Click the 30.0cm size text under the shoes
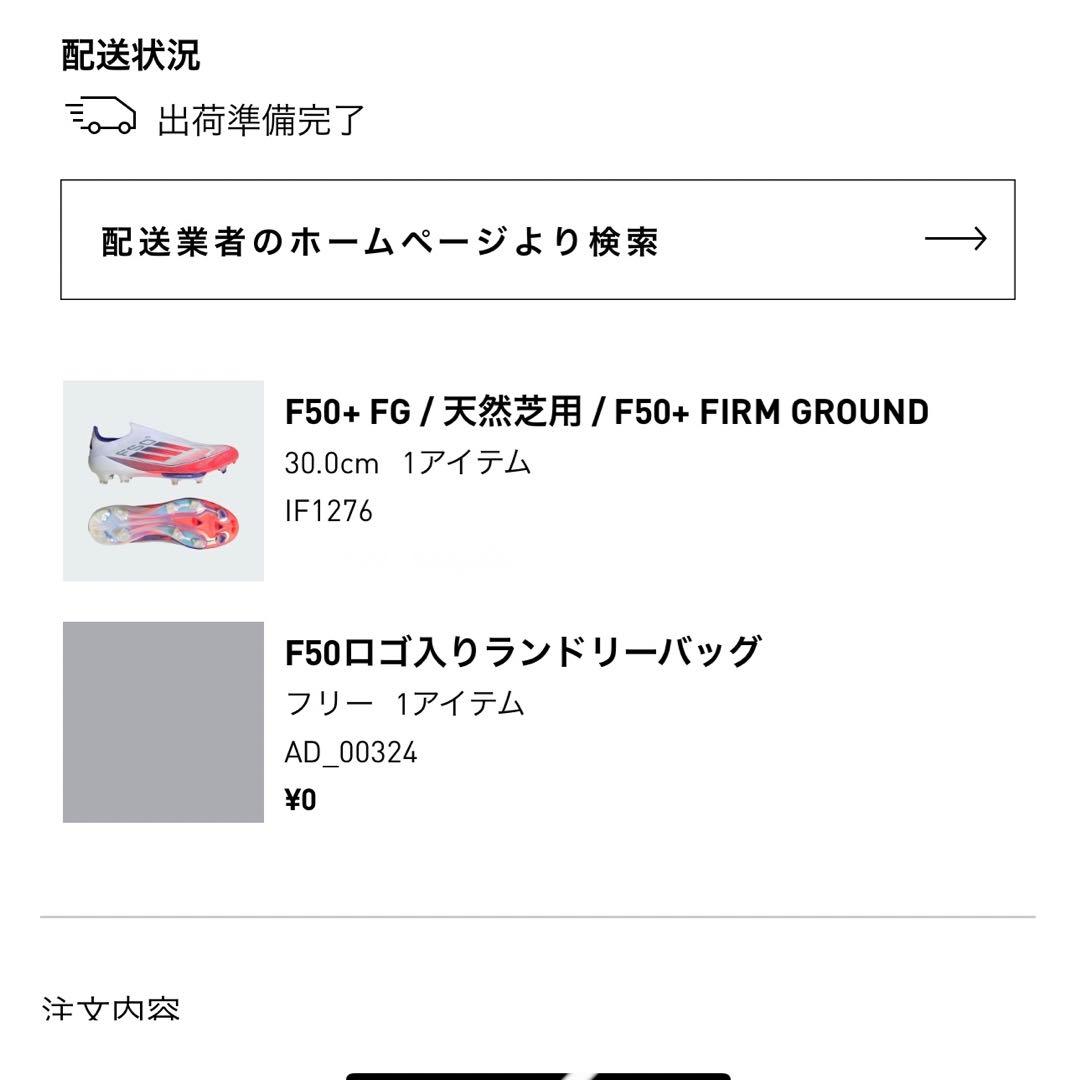 (330, 463)
